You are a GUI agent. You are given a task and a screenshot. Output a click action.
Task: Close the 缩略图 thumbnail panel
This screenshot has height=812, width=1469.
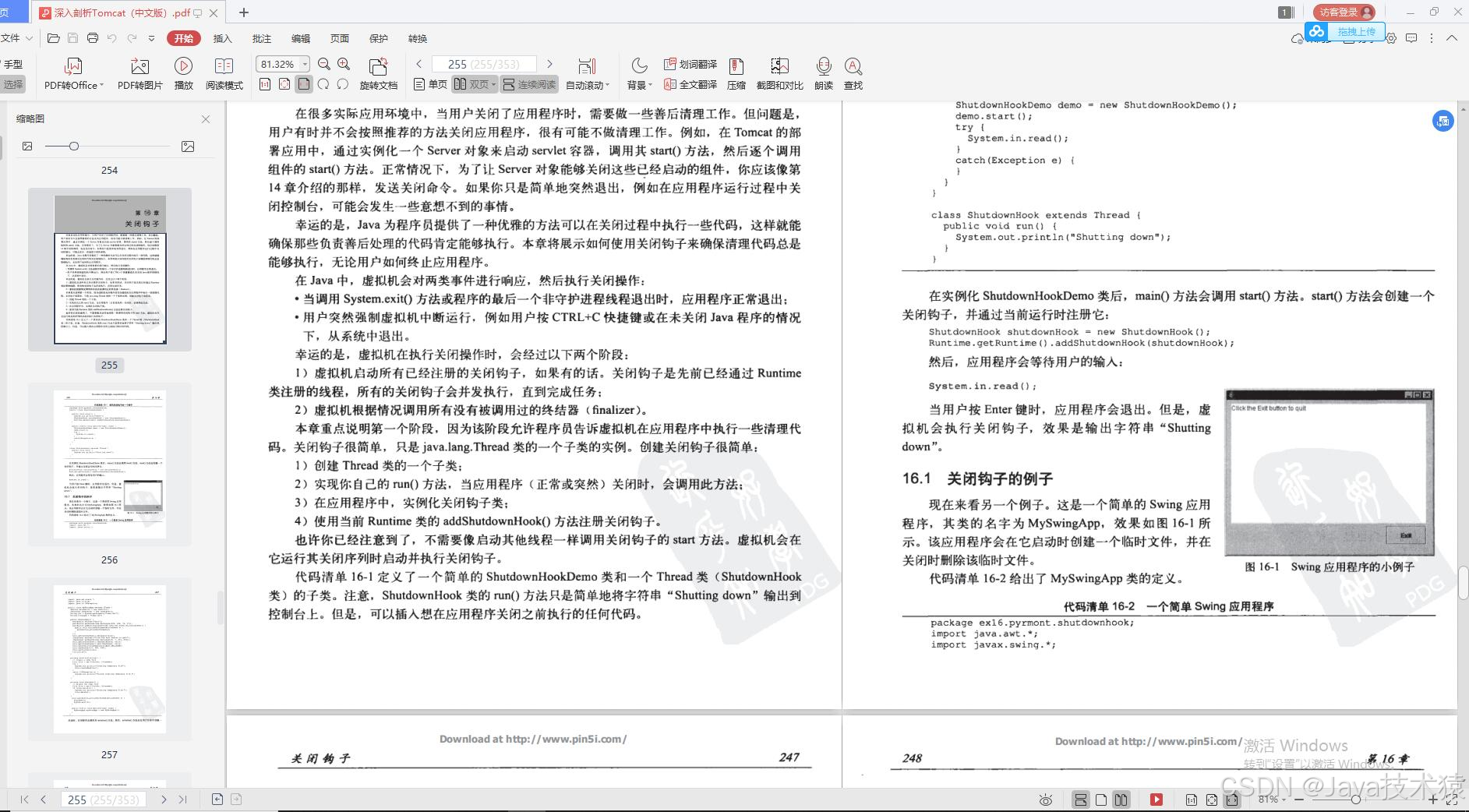pyautogui.click(x=206, y=119)
